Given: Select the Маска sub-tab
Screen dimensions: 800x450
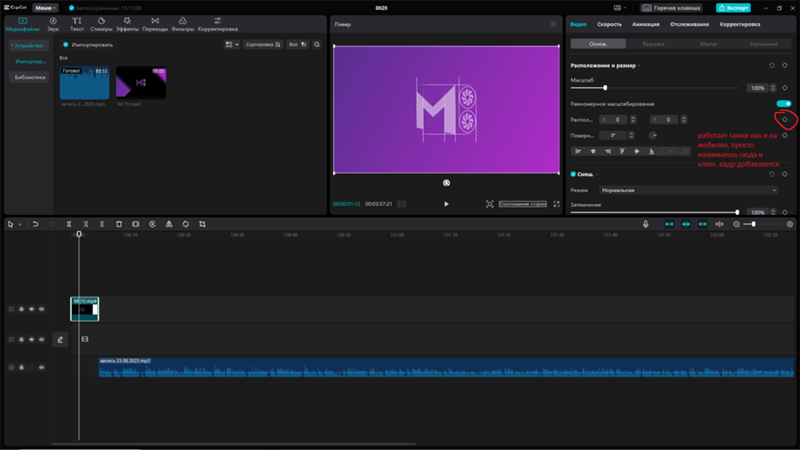Looking at the screenshot, I should click(x=708, y=44).
